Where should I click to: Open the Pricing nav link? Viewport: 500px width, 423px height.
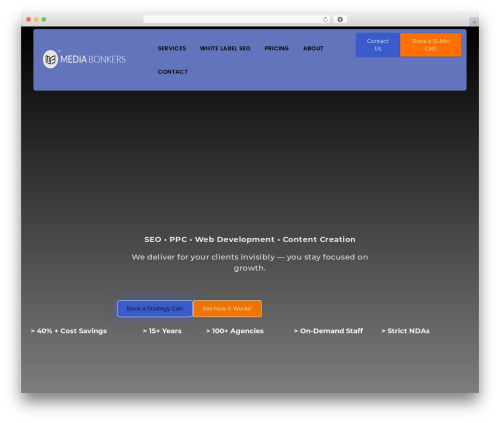pyautogui.click(x=277, y=48)
